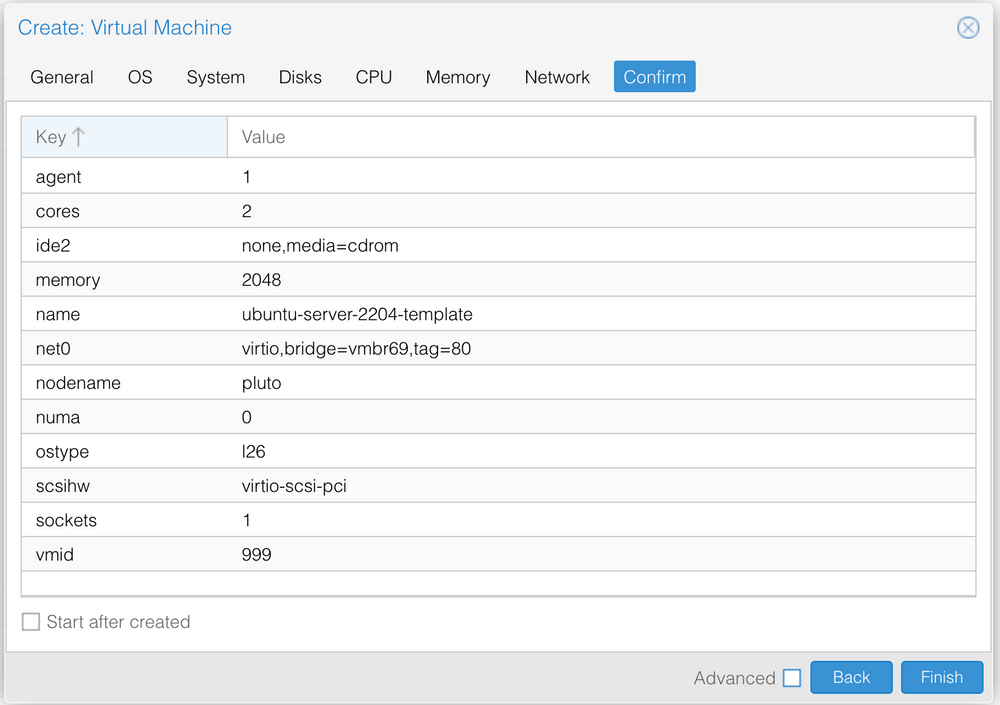Select the vmid row with value 999

pos(400,554)
